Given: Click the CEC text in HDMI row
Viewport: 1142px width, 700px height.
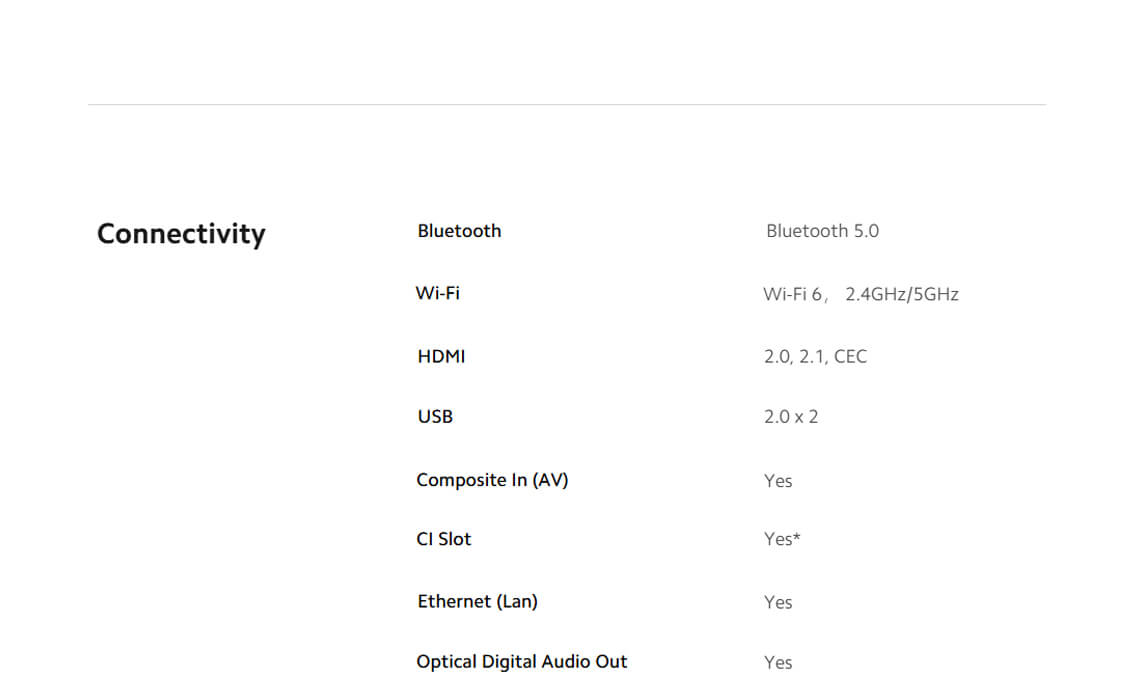Looking at the screenshot, I should (850, 357).
